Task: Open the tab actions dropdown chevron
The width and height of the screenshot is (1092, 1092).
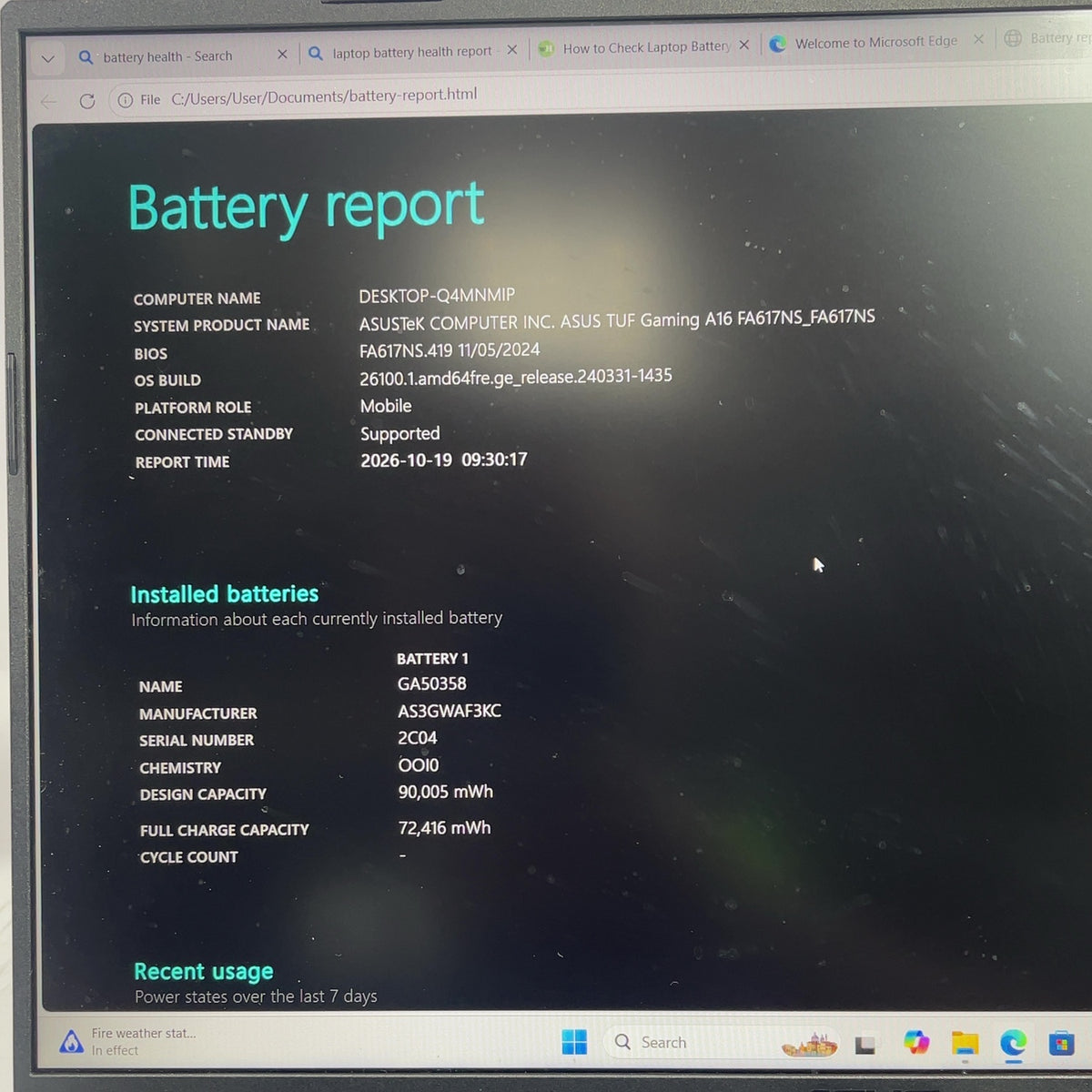Action: click(48, 59)
